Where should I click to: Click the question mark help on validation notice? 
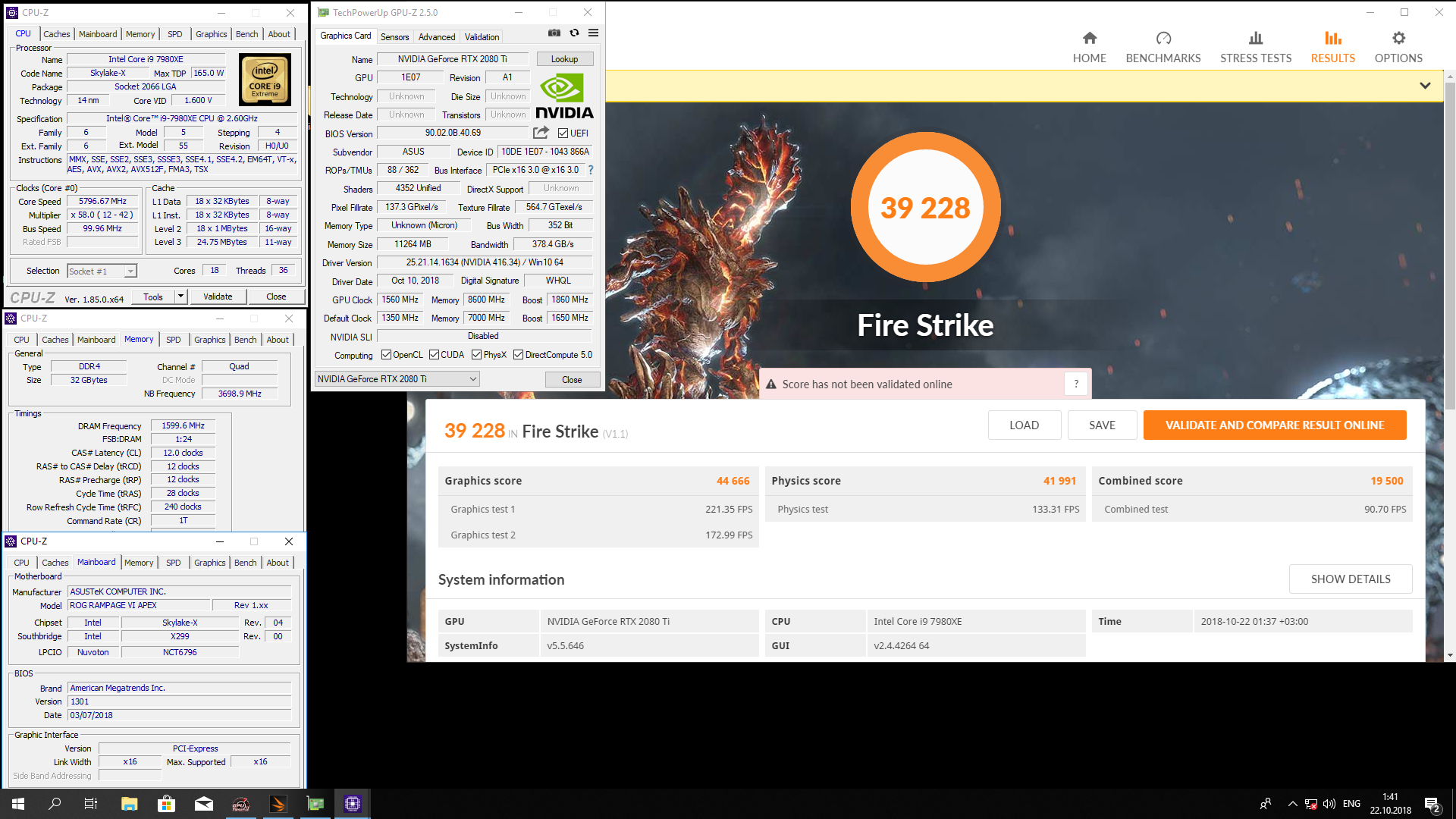tap(1075, 384)
